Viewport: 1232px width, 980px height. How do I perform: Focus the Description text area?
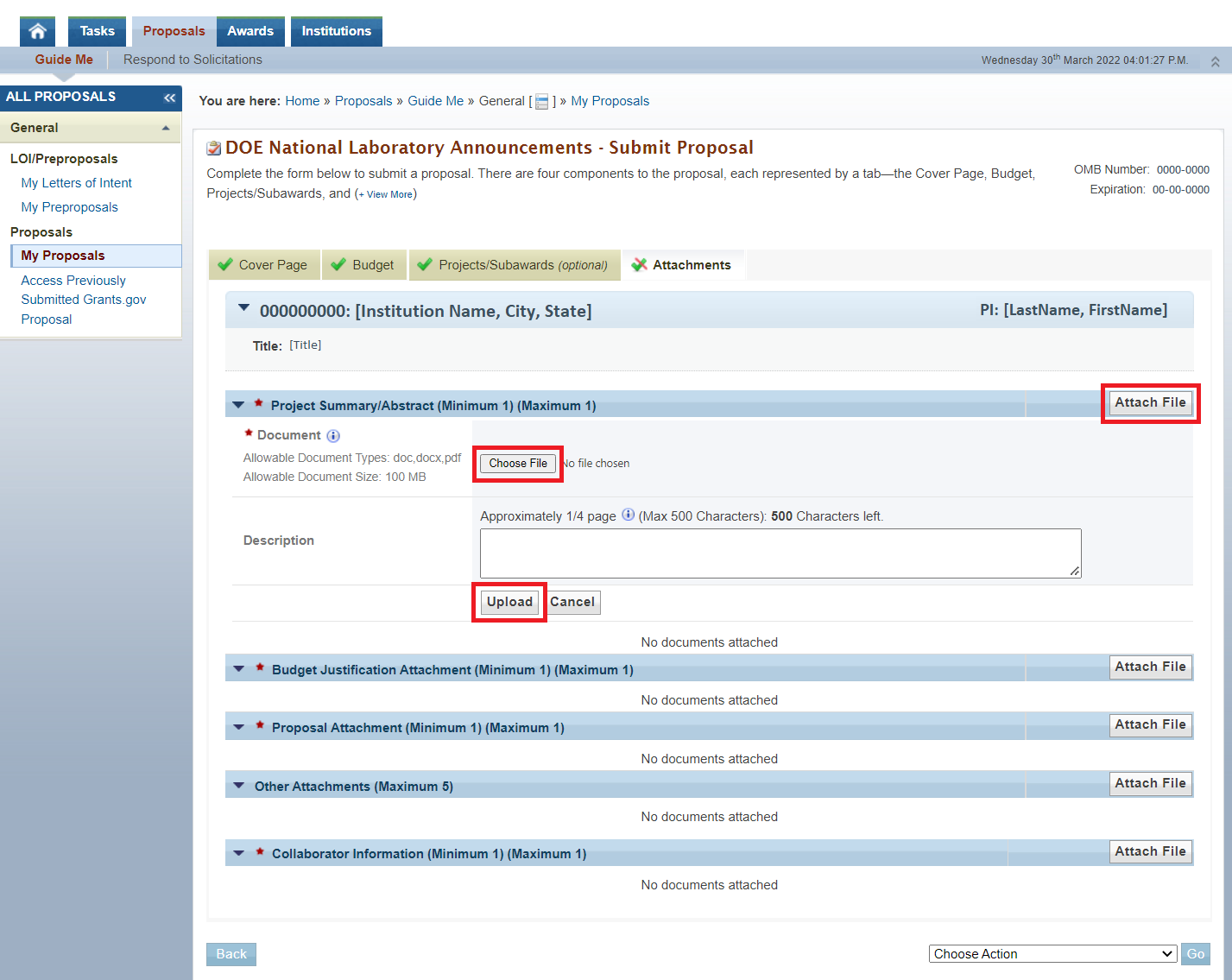[x=780, y=553]
